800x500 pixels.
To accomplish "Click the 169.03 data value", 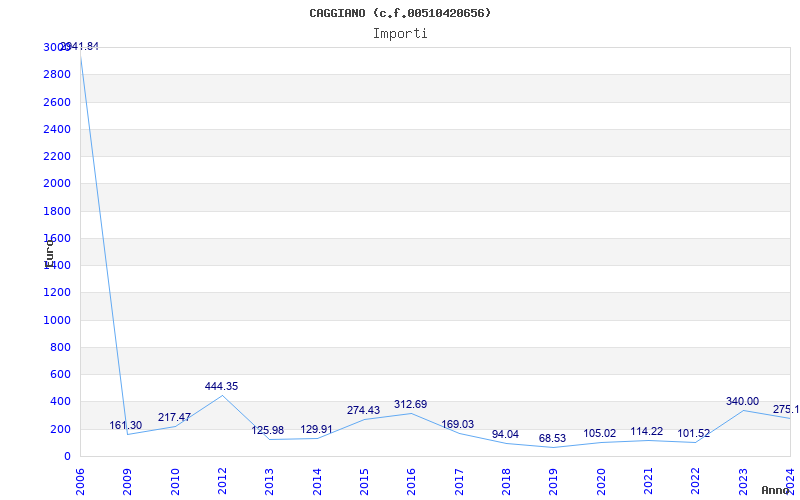I will [458, 424].
